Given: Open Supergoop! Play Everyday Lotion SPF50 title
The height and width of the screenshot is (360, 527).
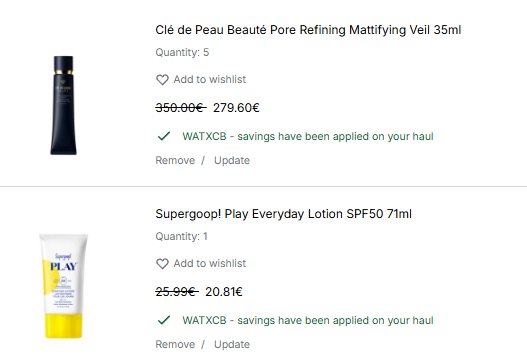Looking at the screenshot, I should [283, 214].
